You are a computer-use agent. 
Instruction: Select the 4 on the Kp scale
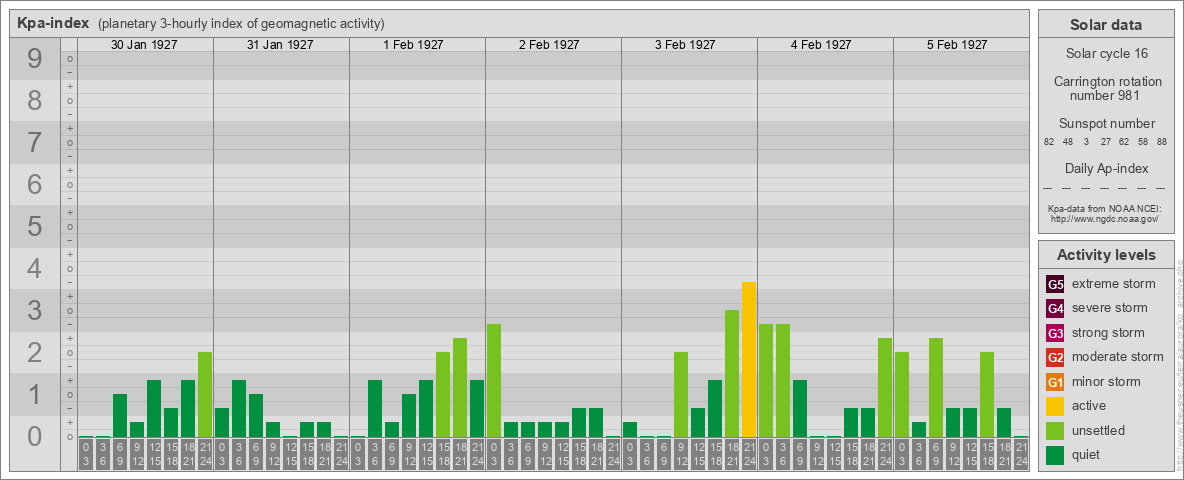[35, 268]
